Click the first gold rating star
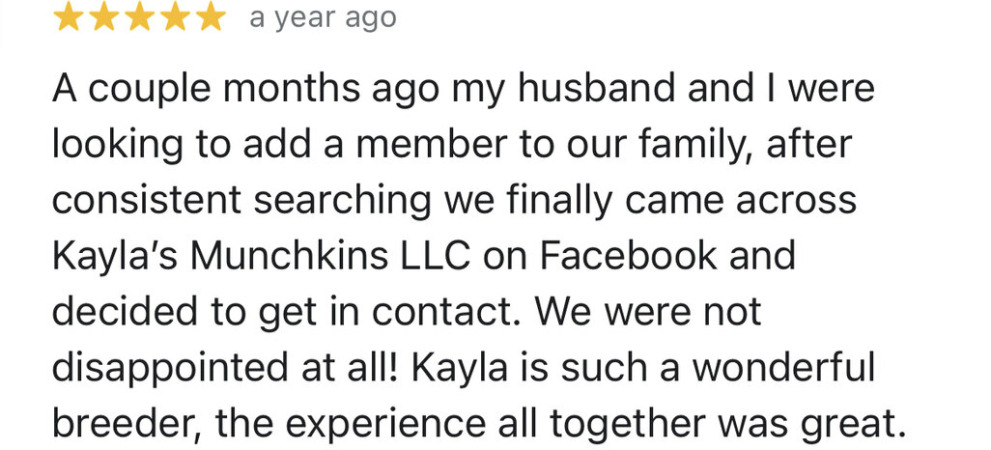The width and height of the screenshot is (991, 450). click(68, 17)
